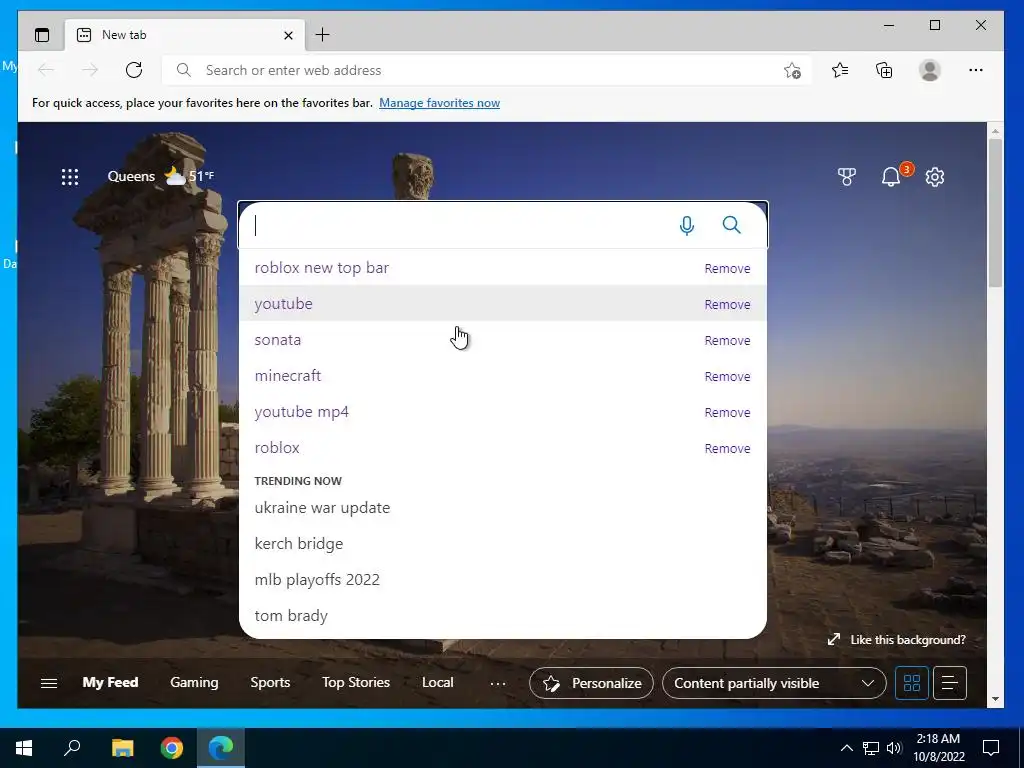The image size is (1024, 768).
Task: Open Microsoft Rewards trophy icon
Action: point(847,176)
